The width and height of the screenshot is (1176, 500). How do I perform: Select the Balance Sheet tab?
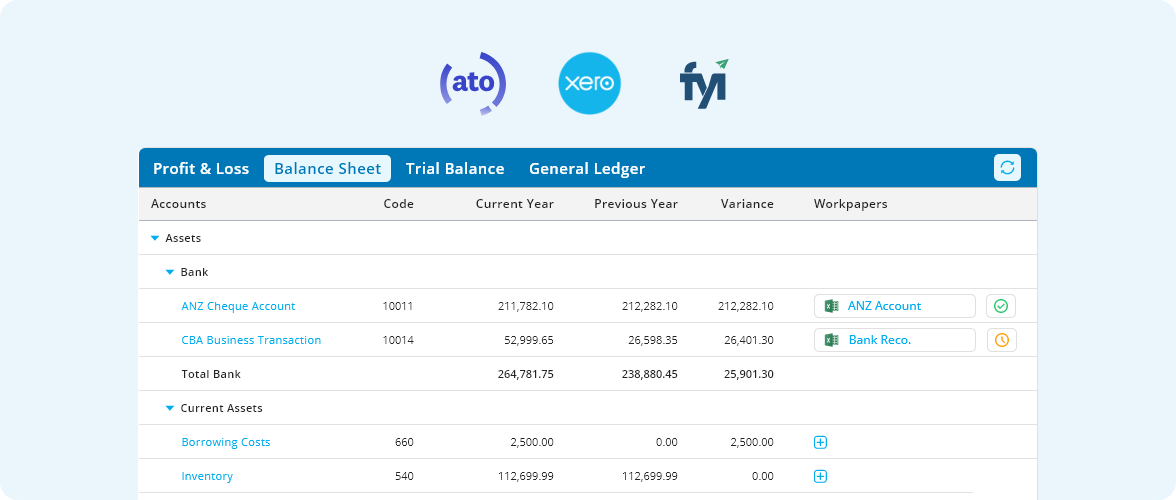[328, 169]
